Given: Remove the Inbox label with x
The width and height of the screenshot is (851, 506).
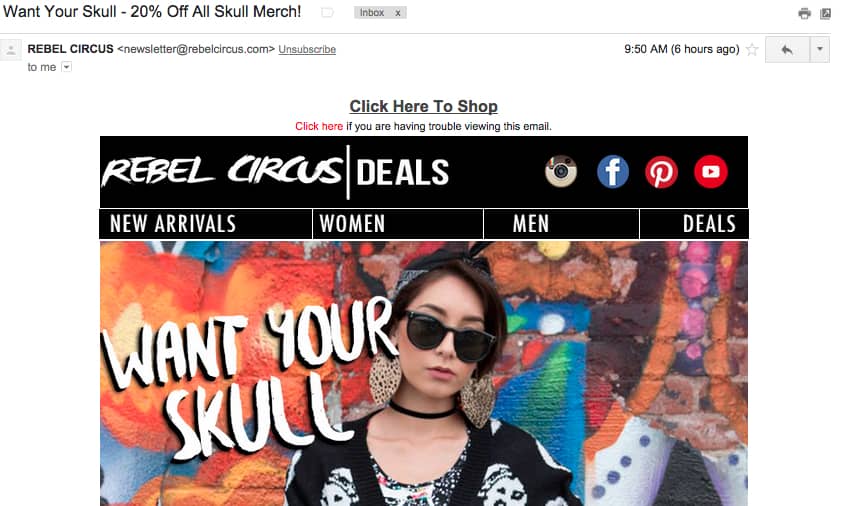Looking at the screenshot, I should 398,12.
